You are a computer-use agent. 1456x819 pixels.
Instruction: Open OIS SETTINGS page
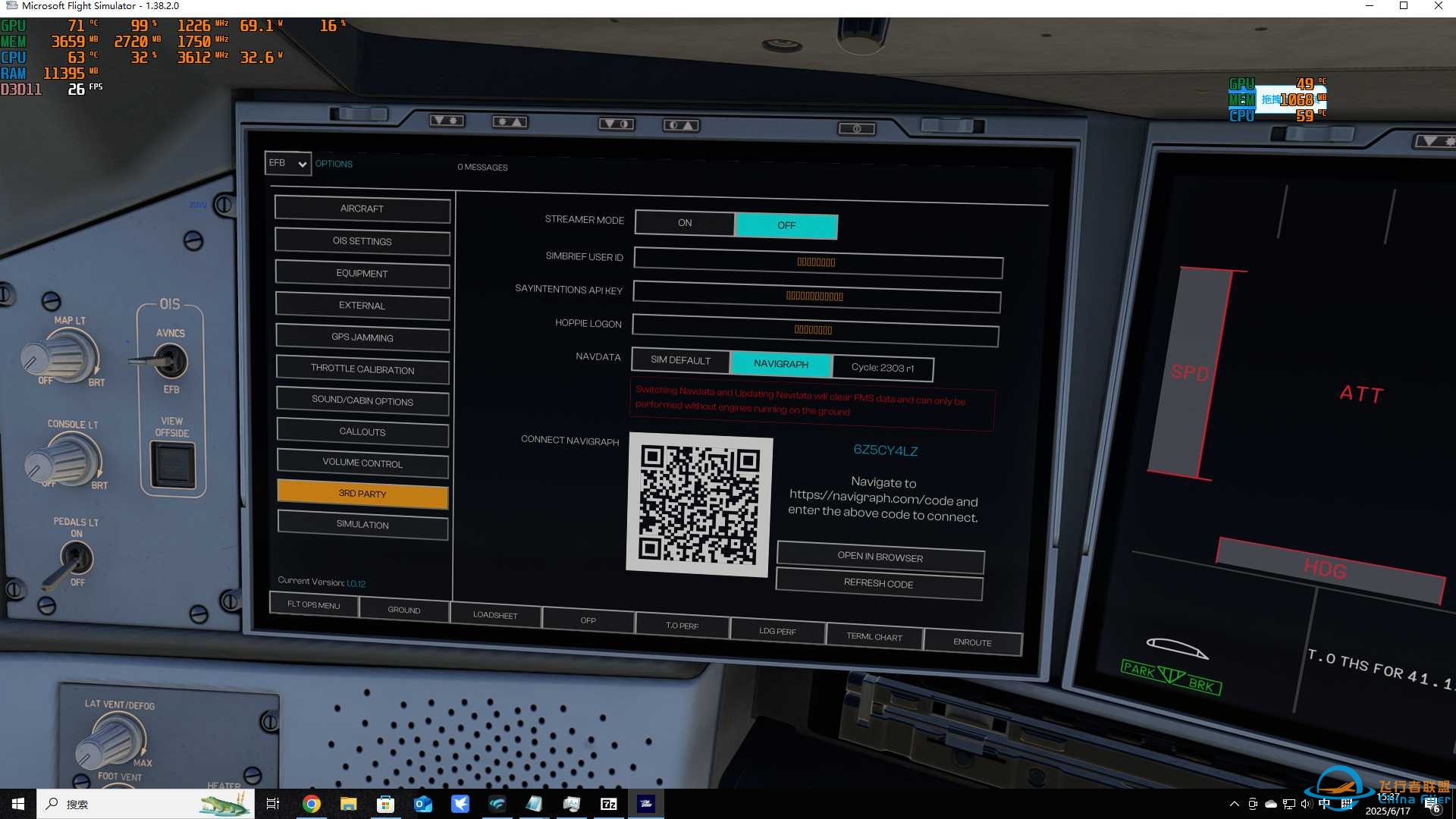362,241
